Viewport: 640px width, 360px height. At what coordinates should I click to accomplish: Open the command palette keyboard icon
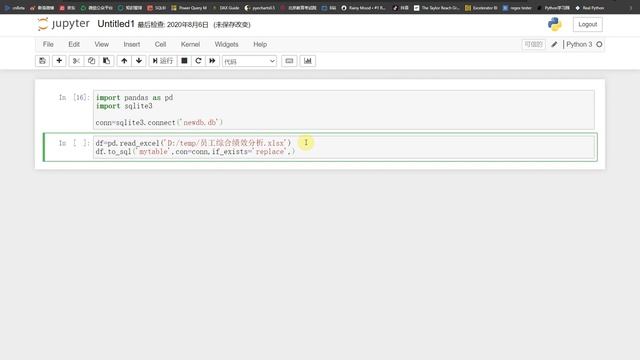(289, 61)
